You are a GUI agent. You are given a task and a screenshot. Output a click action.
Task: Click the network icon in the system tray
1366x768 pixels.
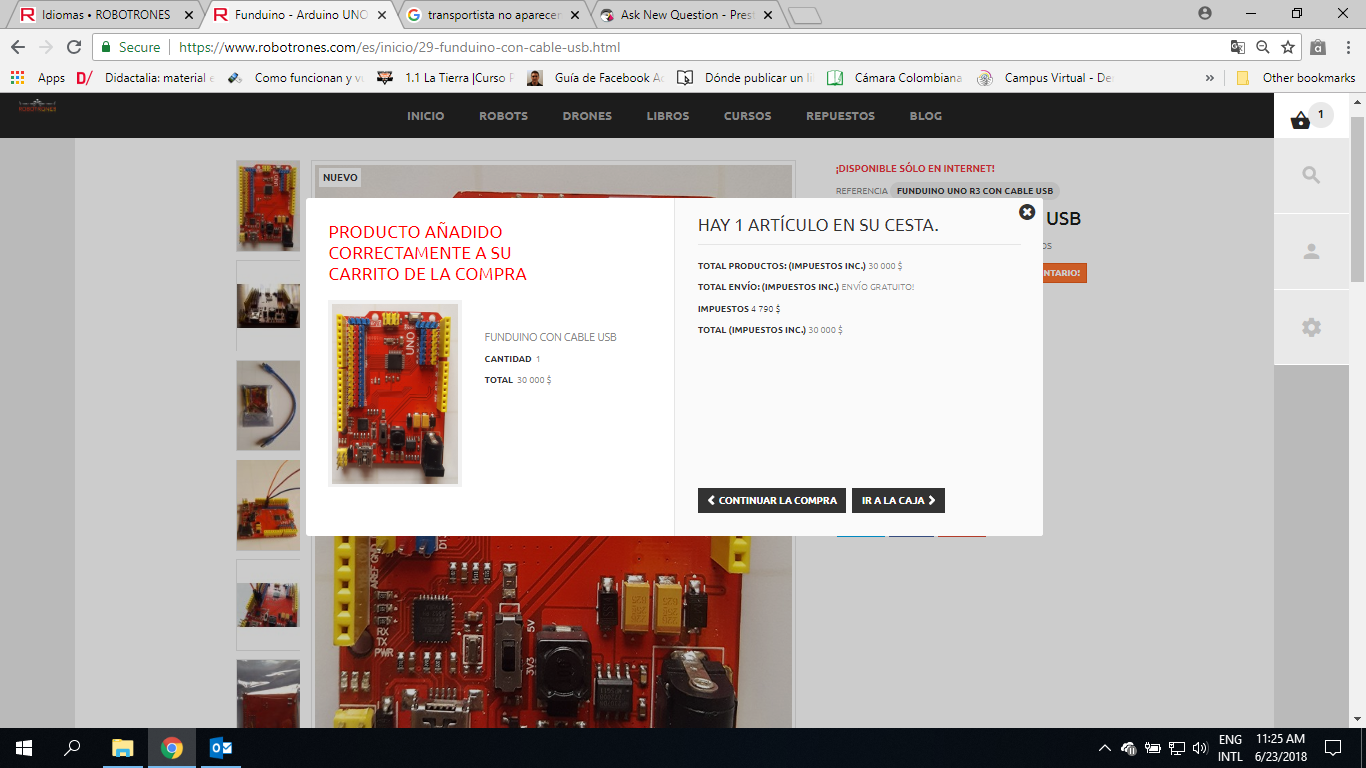click(1177, 748)
